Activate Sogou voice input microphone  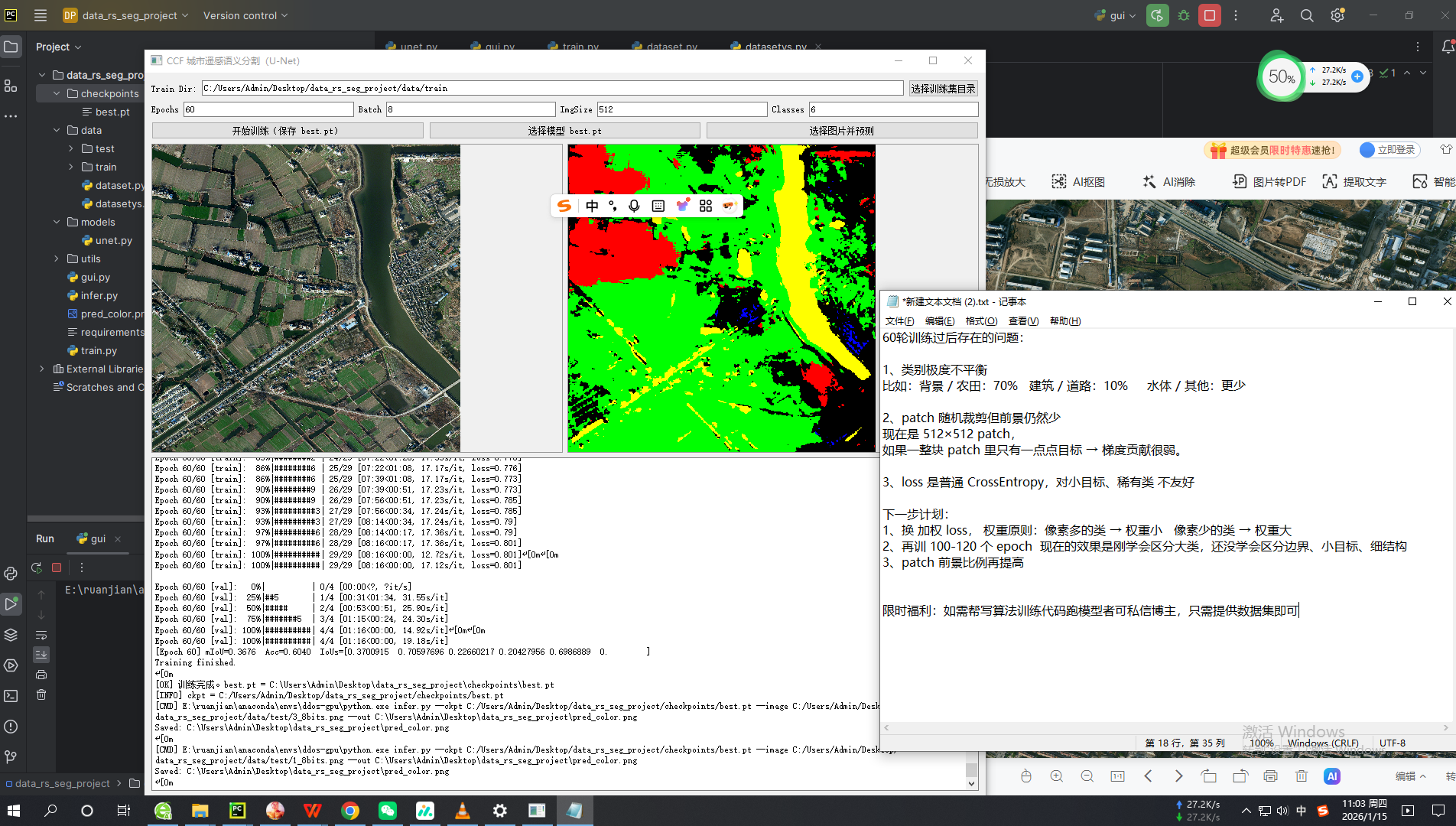tap(634, 206)
